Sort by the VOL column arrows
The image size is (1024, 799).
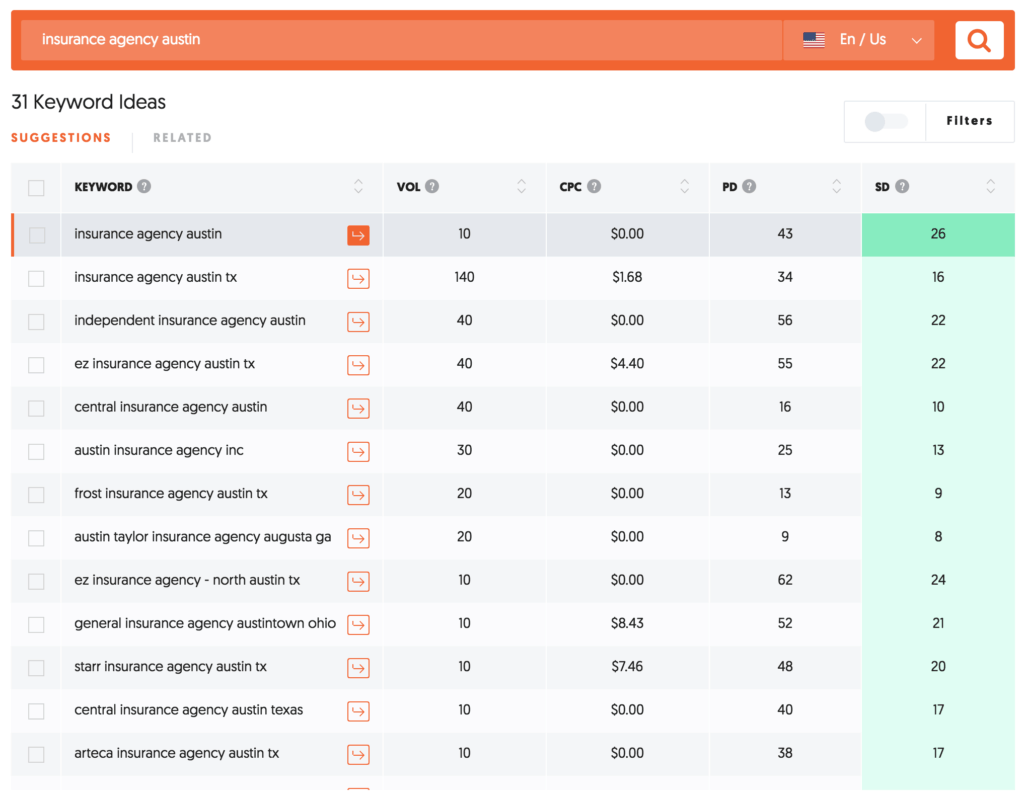[521, 187]
